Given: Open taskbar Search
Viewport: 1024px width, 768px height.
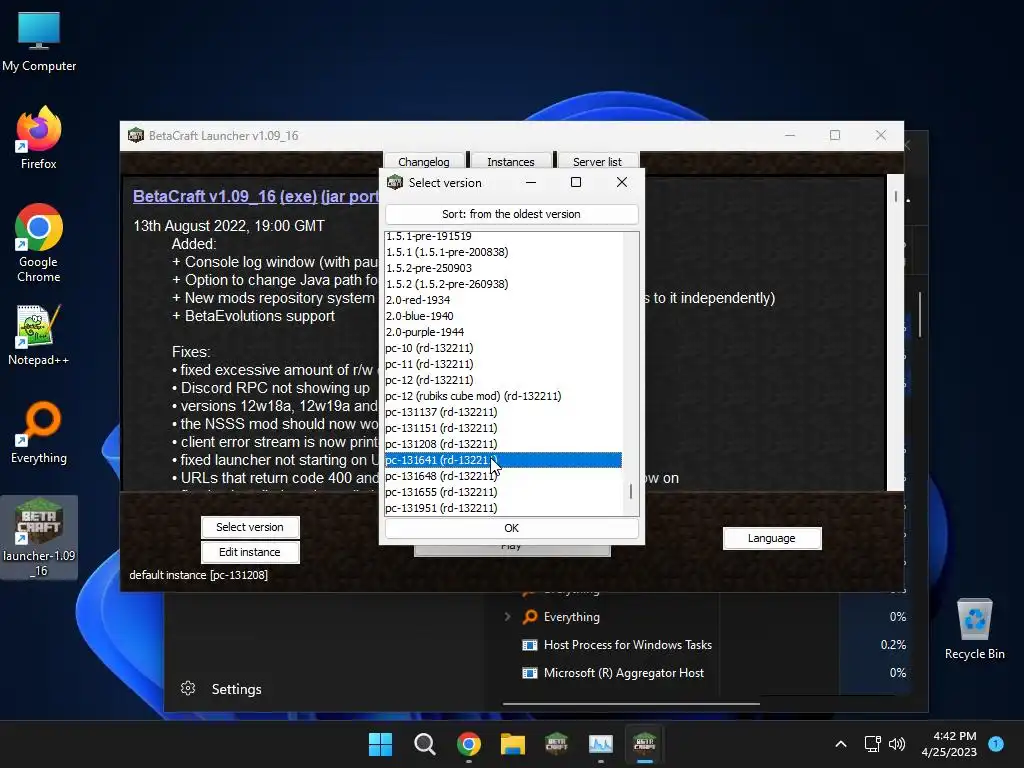Looking at the screenshot, I should click(x=424, y=744).
